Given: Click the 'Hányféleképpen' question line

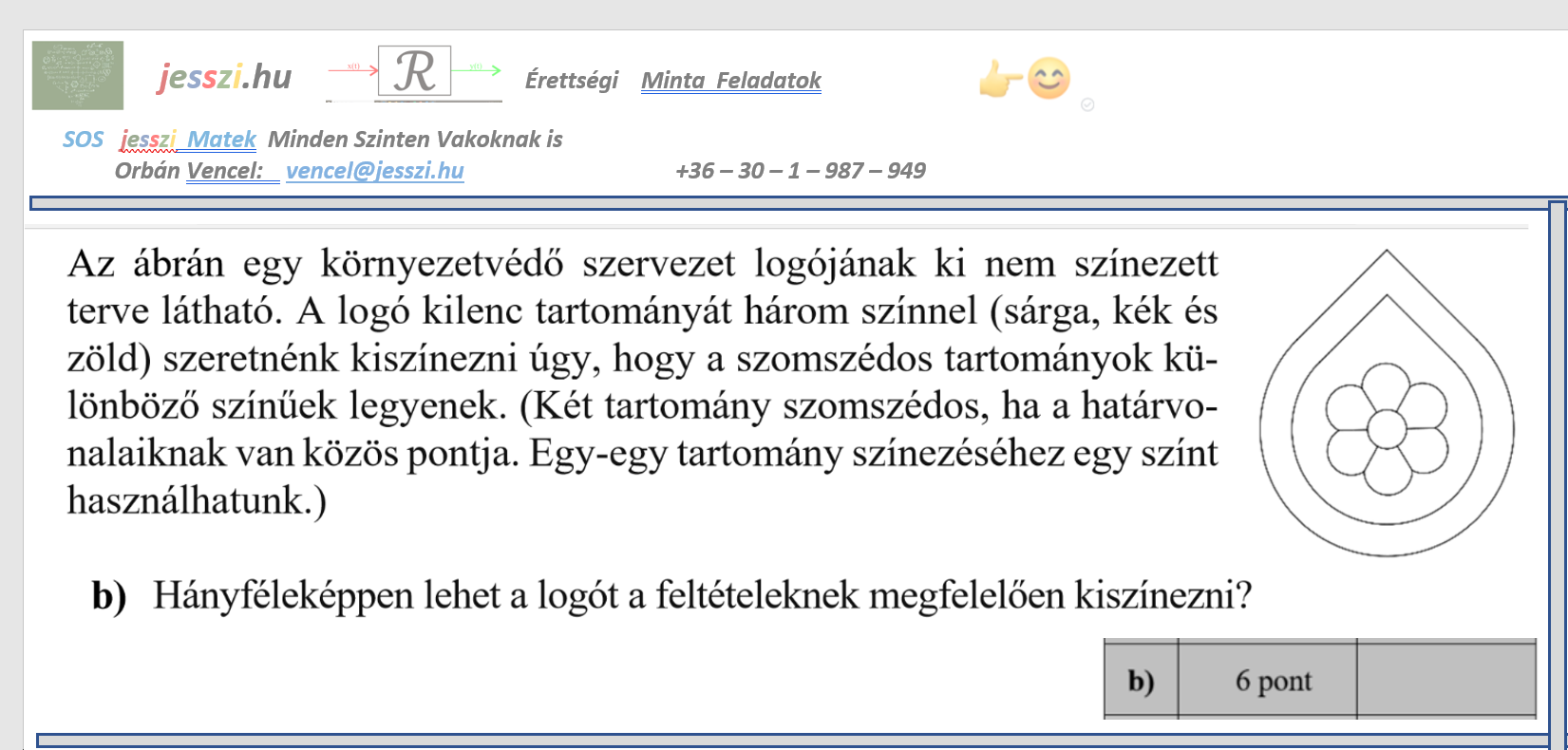Looking at the screenshot, I should coord(701,596).
